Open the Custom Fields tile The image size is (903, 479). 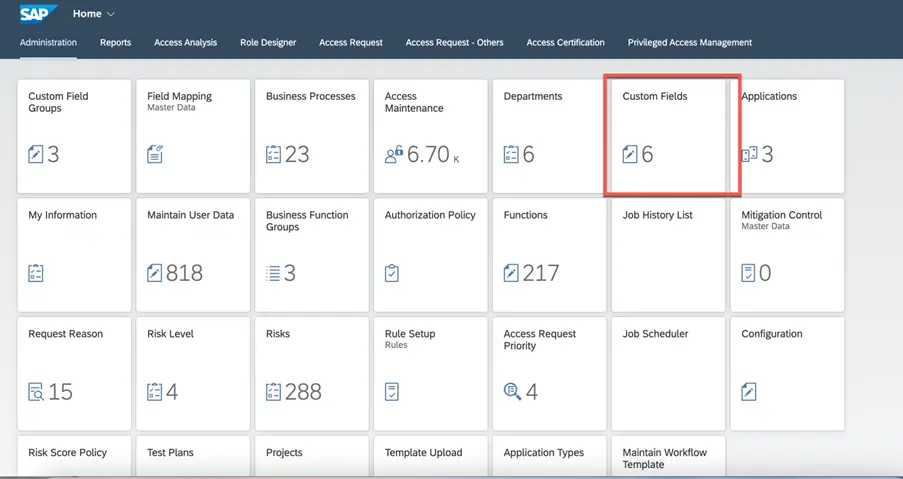tap(668, 135)
